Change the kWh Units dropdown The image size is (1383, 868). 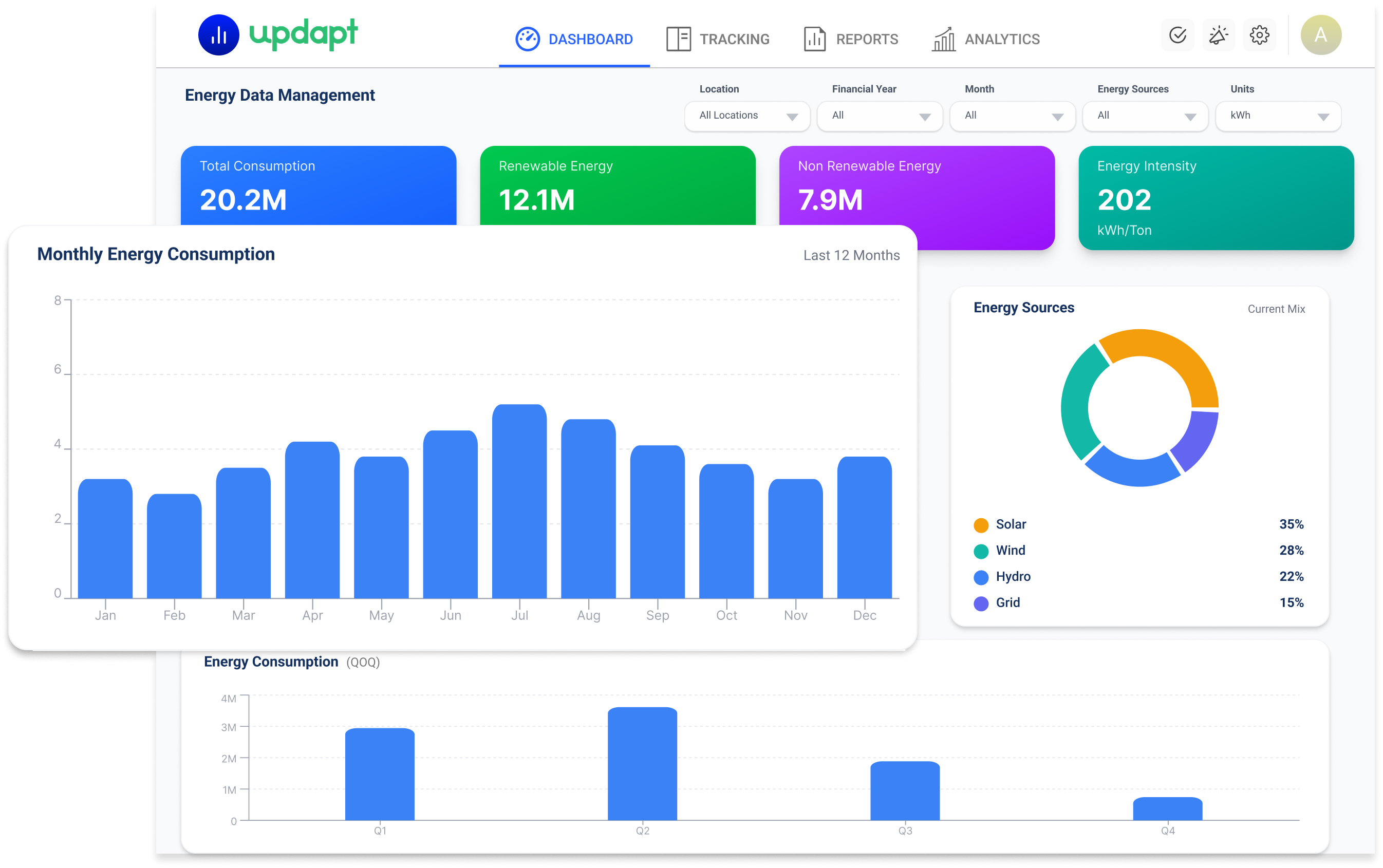1278,116
